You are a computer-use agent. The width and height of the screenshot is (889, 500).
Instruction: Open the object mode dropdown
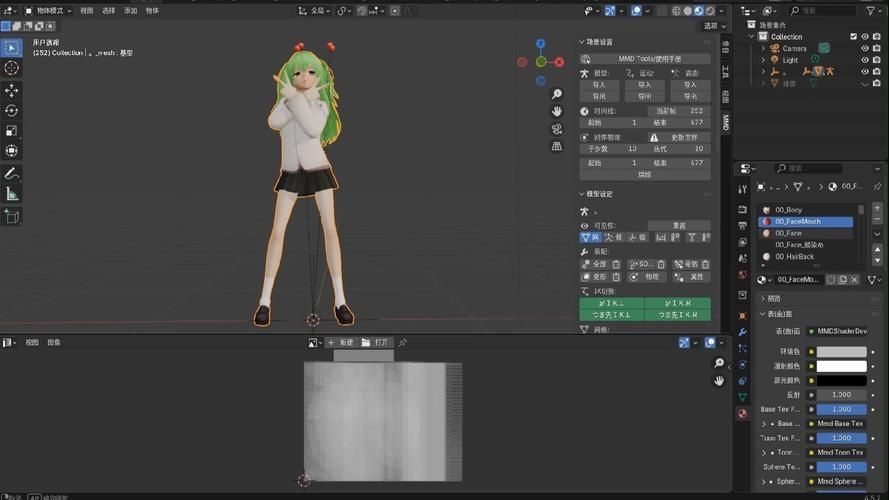(49, 11)
